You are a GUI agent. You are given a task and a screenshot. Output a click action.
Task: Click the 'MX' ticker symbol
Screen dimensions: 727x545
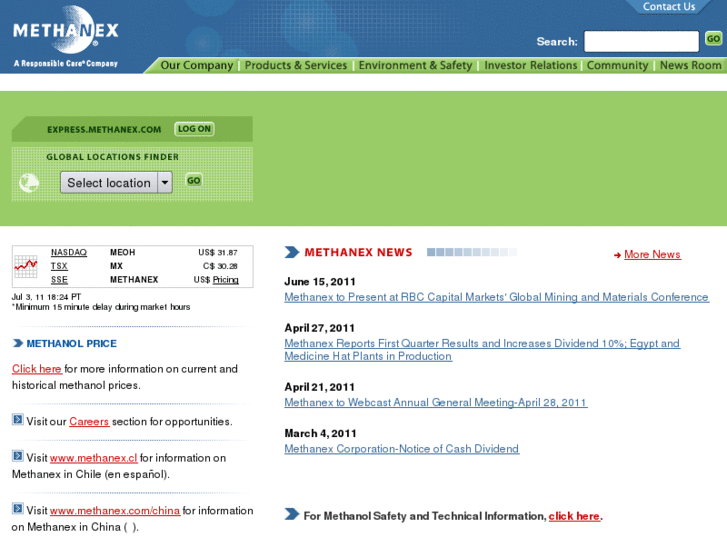pos(116,266)
